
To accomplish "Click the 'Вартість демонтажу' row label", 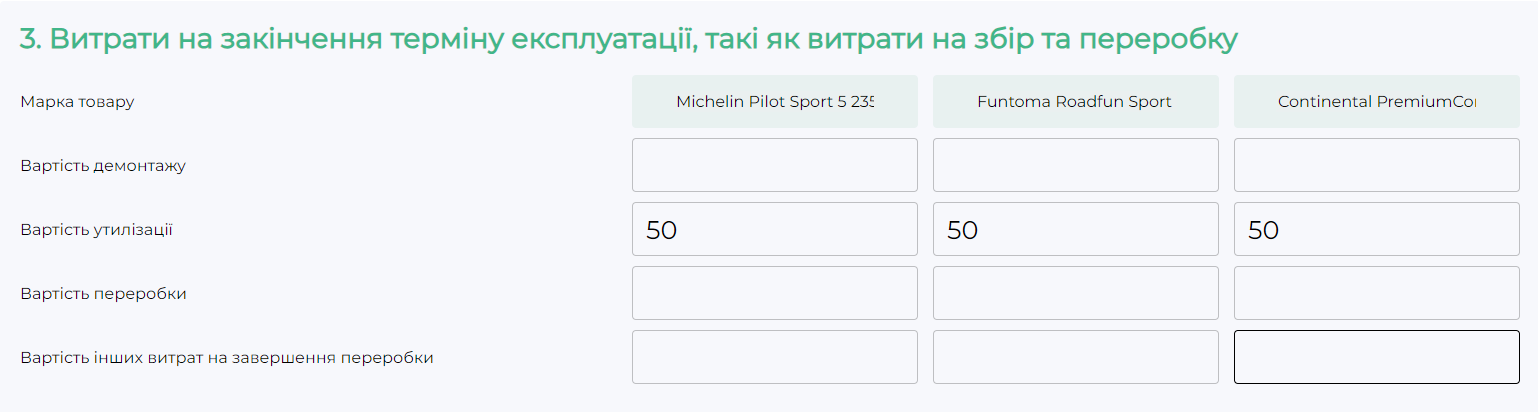I will pyautogui.click(x=103, y=166).
